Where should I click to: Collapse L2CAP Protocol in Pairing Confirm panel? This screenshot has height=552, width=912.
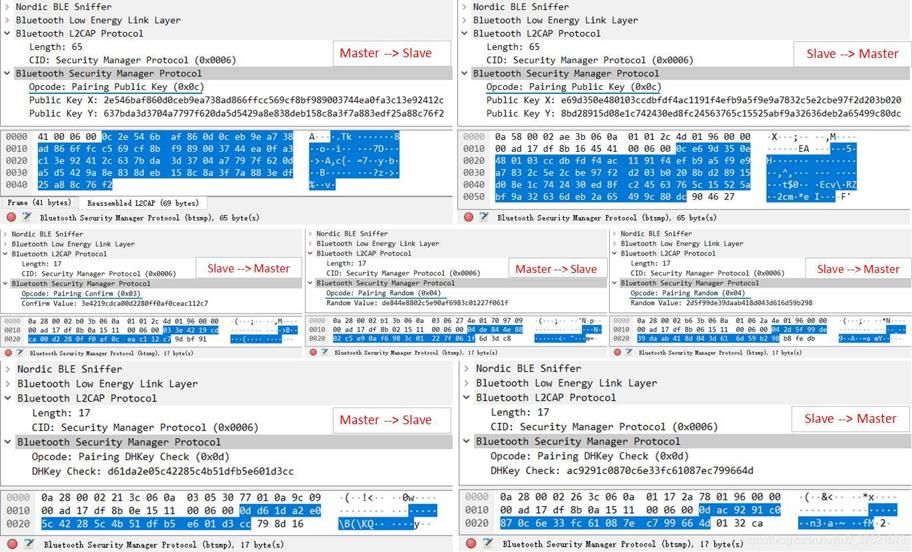click(x=6, y=254)
